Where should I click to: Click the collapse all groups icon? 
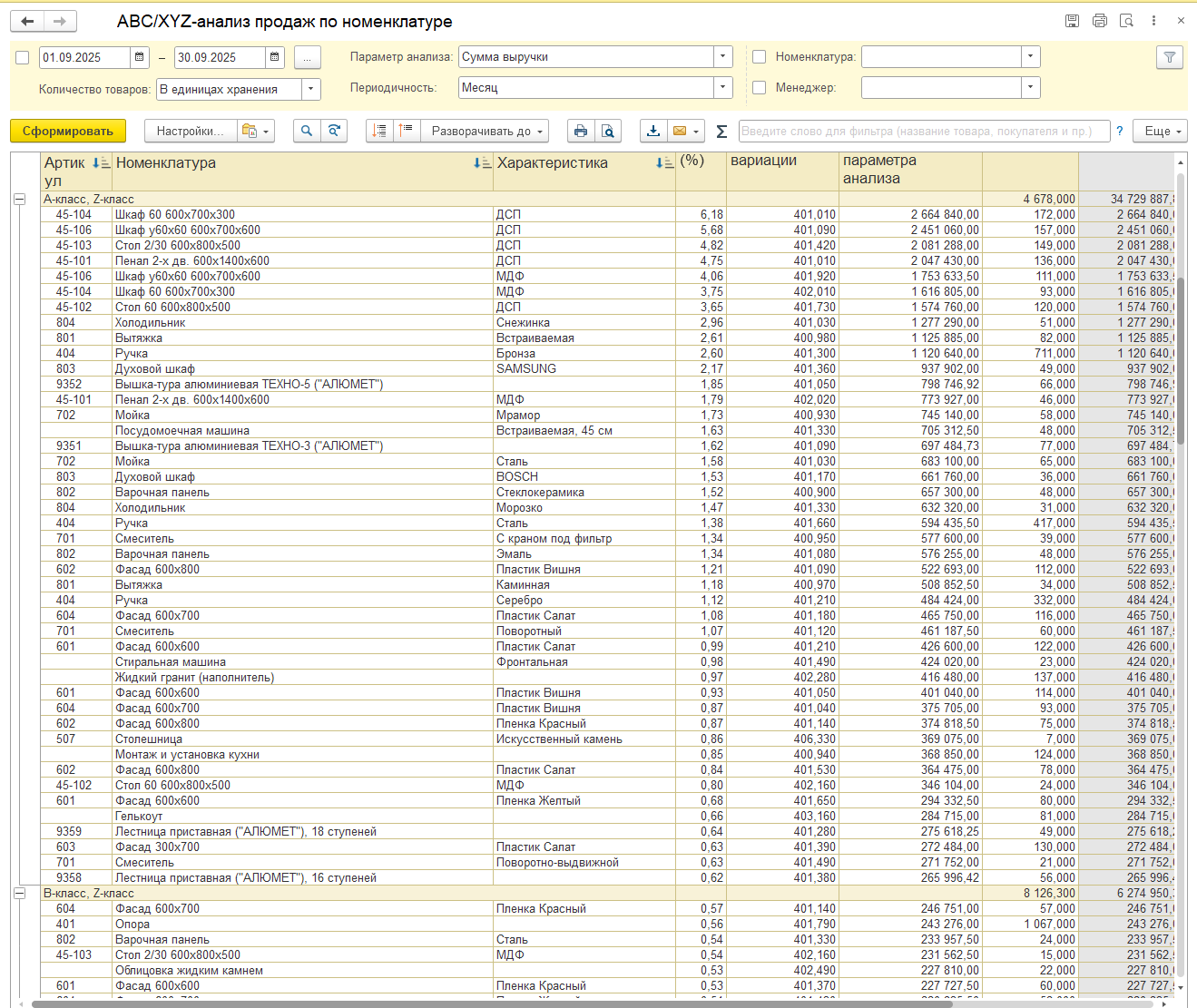coord(407,132)
